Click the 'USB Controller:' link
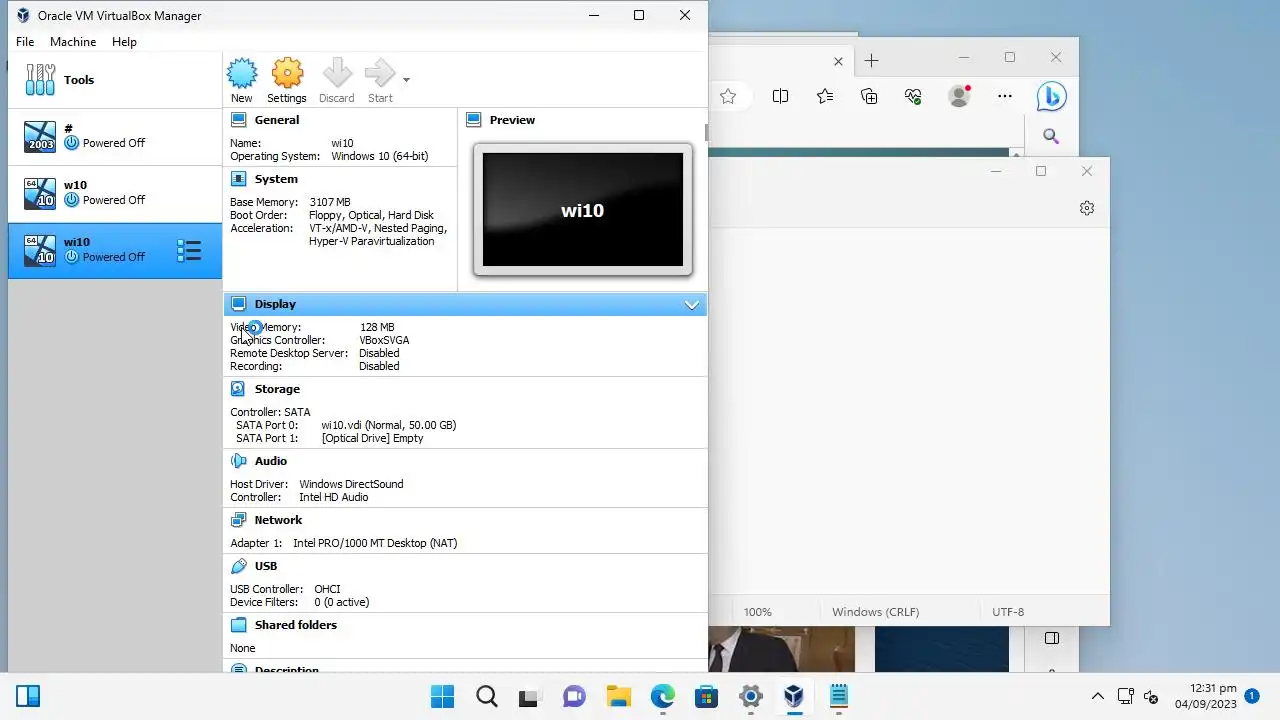Image resolution: width=1280 pixels, height=720 pixels. pyautogui.click(x=266, y=589)
